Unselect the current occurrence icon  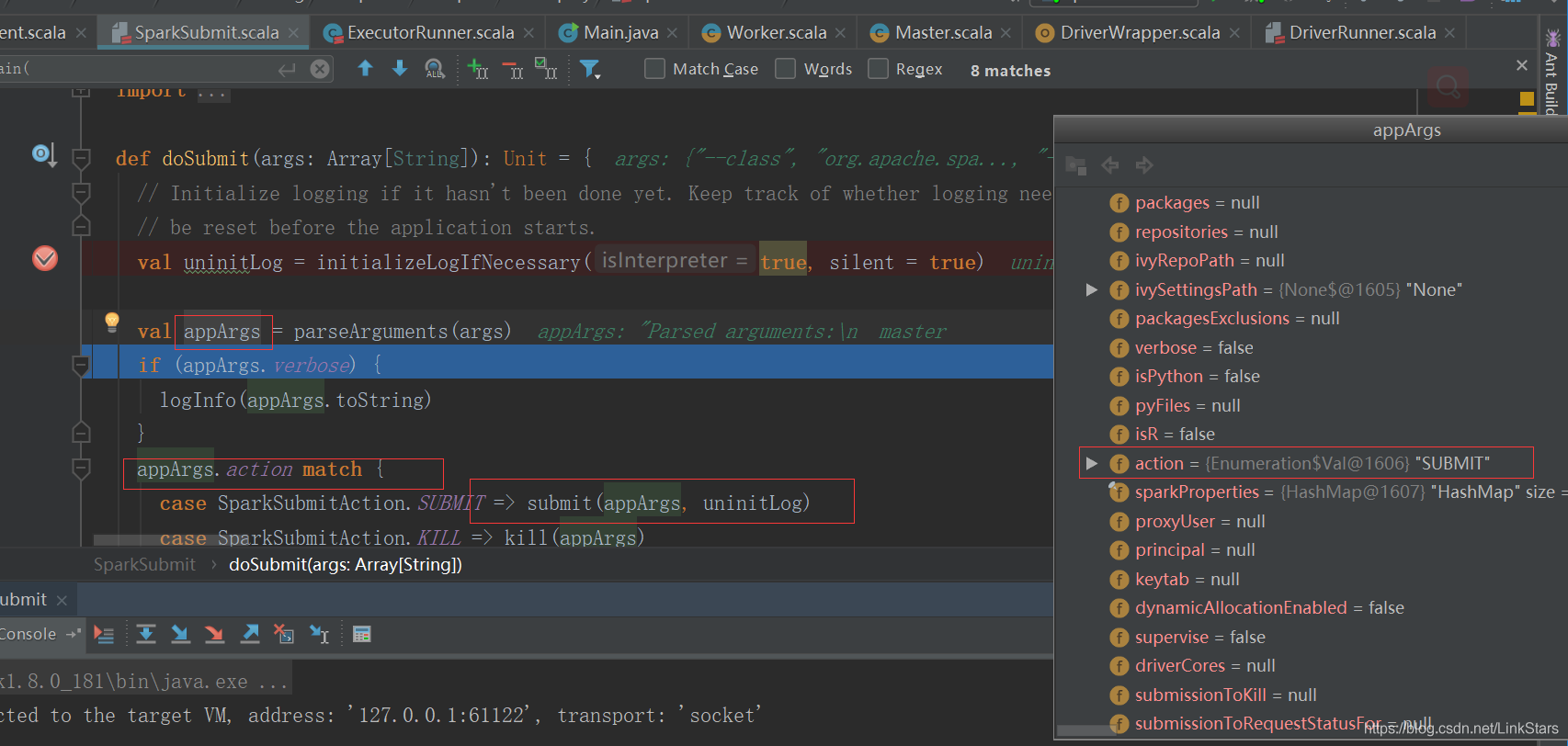tap(513, 69)
